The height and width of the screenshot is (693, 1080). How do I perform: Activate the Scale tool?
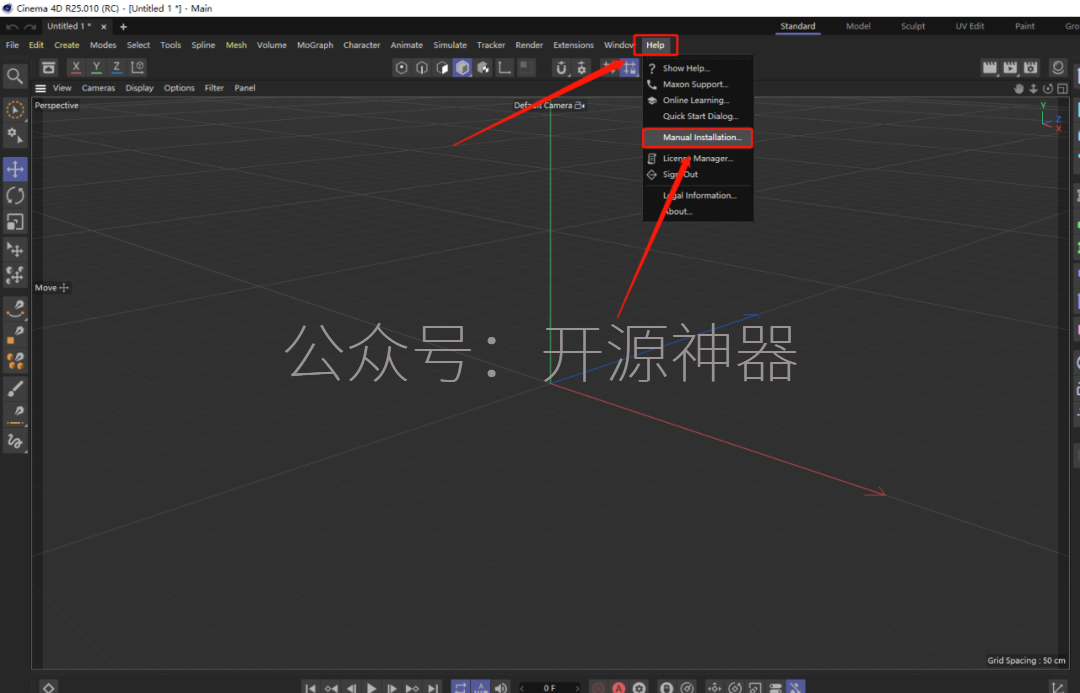click(14, 222)
